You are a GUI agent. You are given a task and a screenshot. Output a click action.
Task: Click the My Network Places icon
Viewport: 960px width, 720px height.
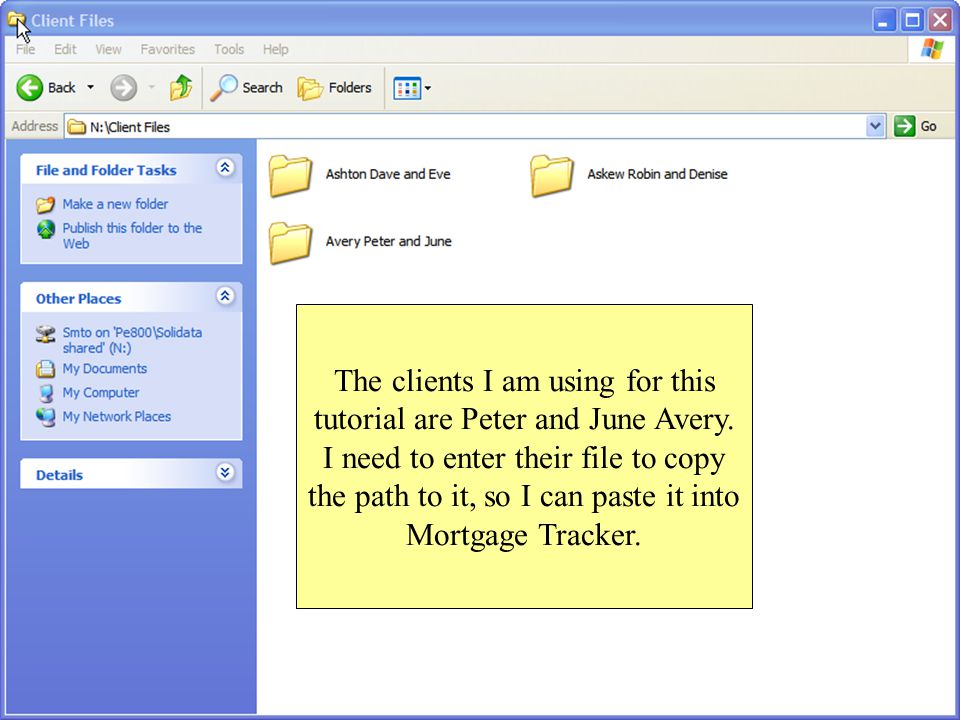click(x=45, y=417)
